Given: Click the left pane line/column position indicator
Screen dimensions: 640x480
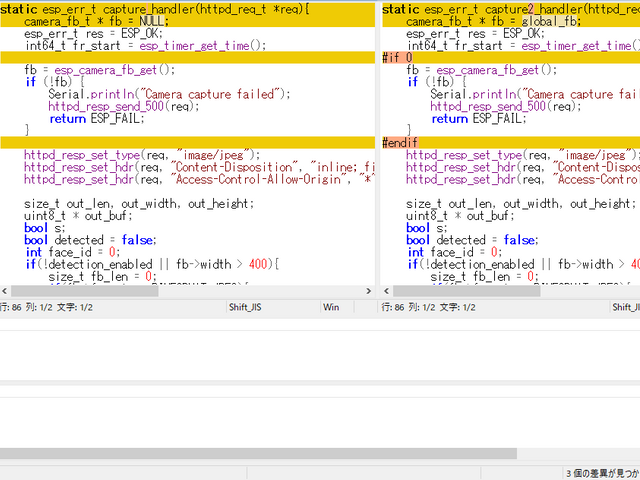Looking at the screenshot, I should point(46,307).
